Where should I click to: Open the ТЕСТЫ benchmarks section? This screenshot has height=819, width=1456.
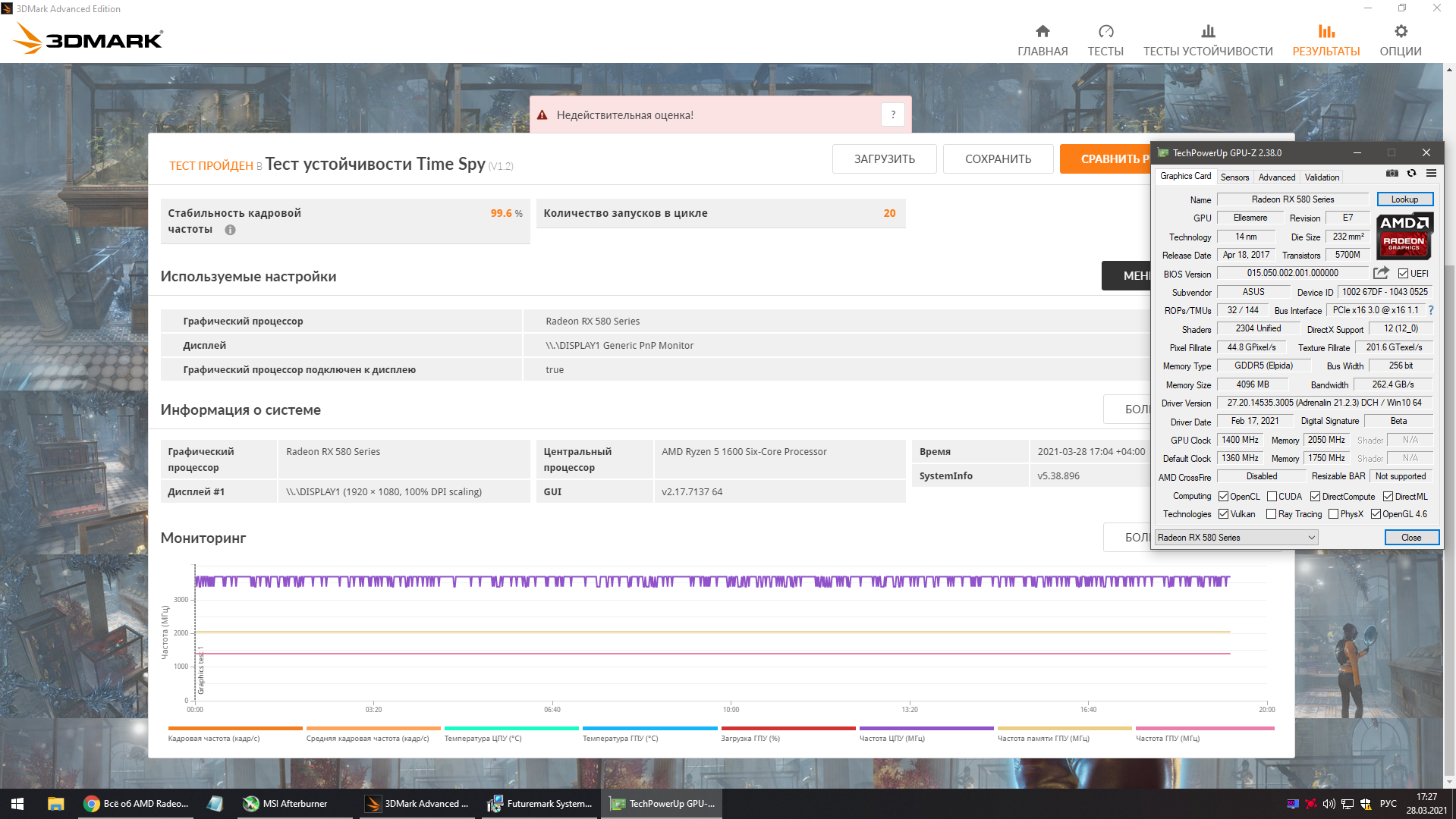pos(1105,40)
